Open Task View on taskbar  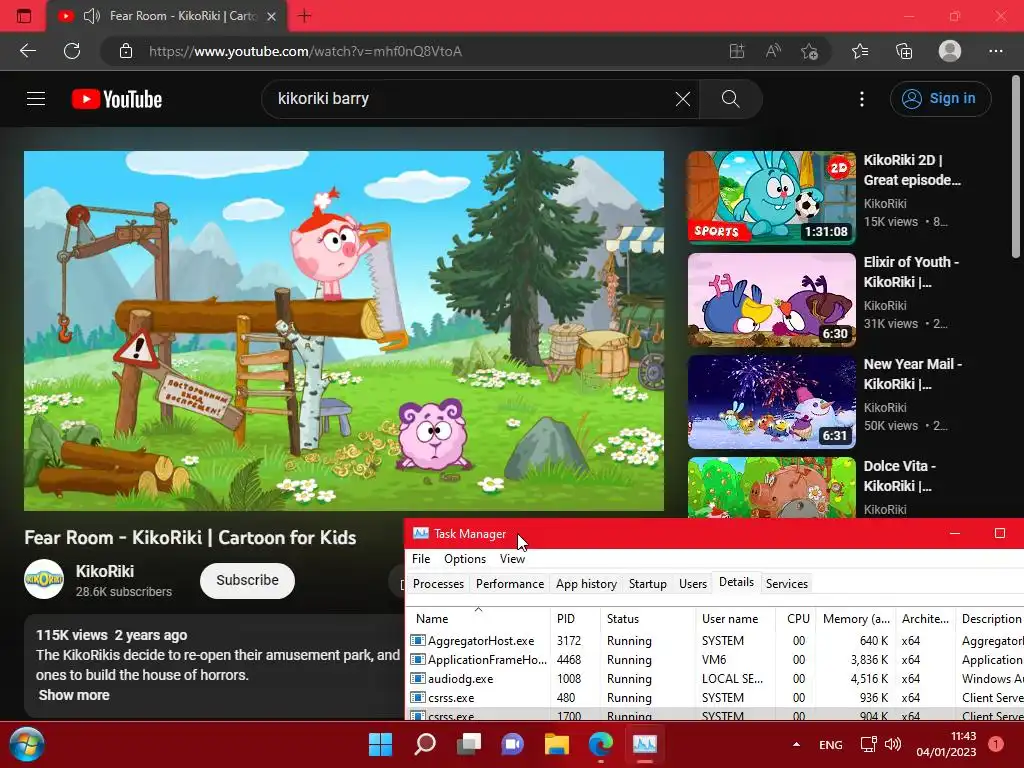[469, 744]
